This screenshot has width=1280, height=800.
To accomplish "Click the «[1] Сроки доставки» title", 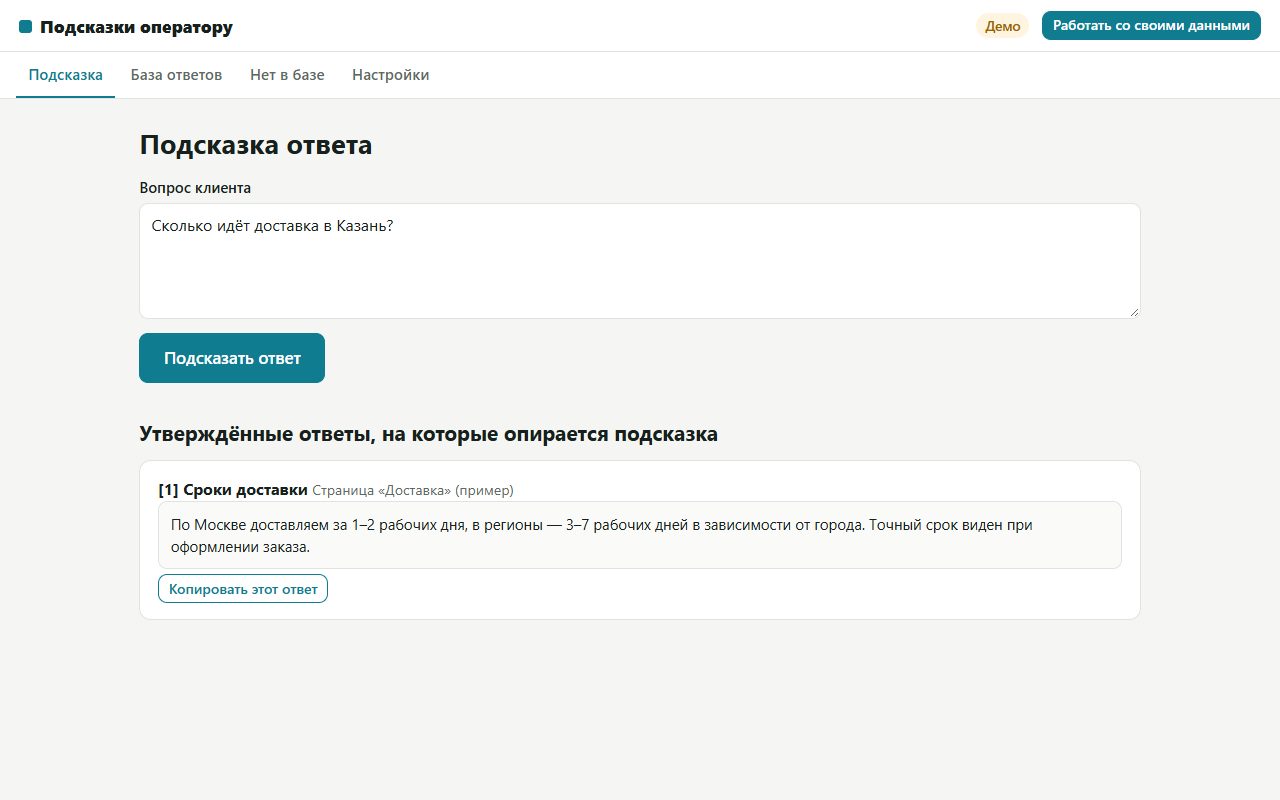I will pyautogui.click(x=233, y=490).
